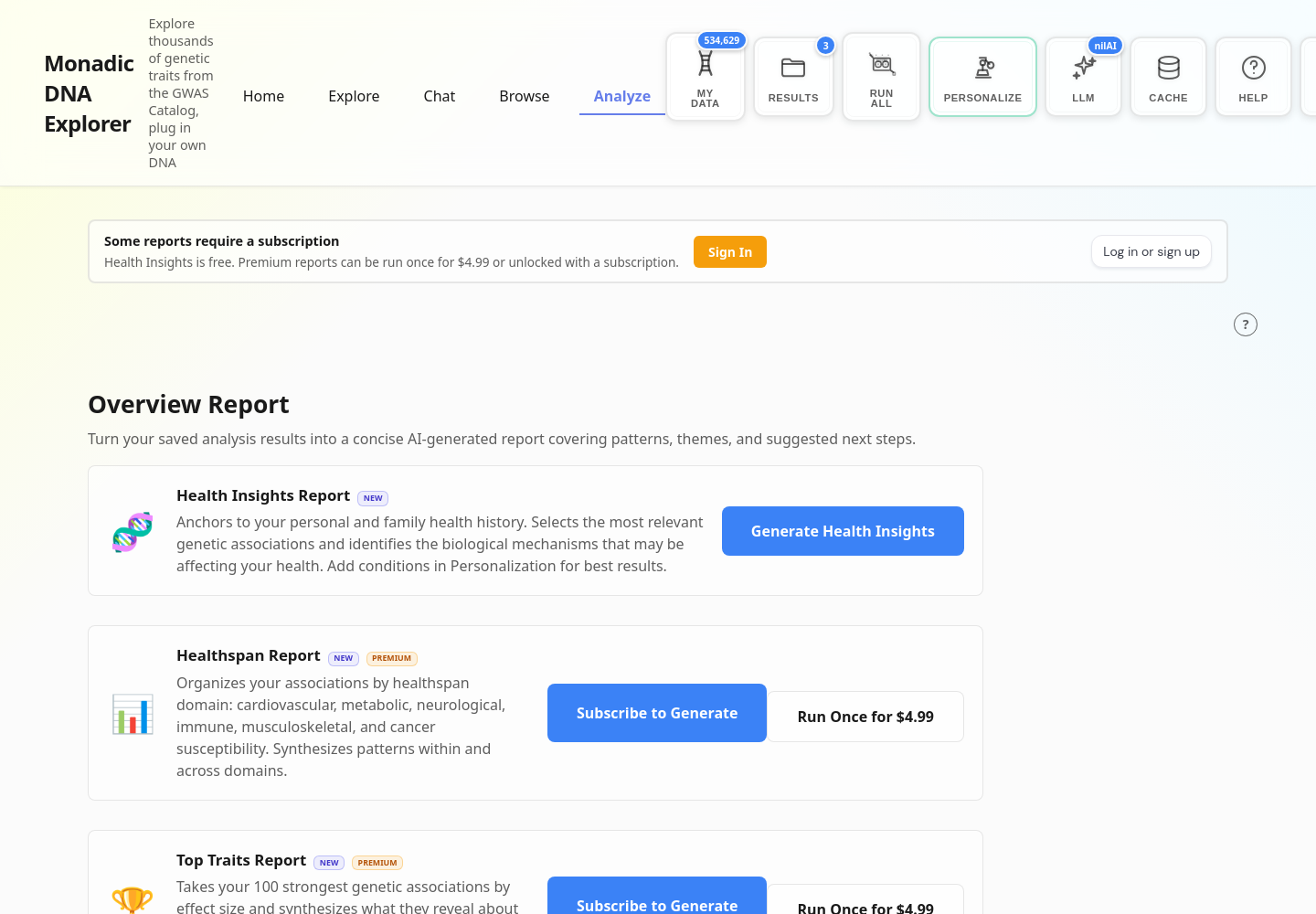Viewport: 1316px width, 914px height.
Task: Click DNA helix icon on Health Insights card
Action: (133, 531)
